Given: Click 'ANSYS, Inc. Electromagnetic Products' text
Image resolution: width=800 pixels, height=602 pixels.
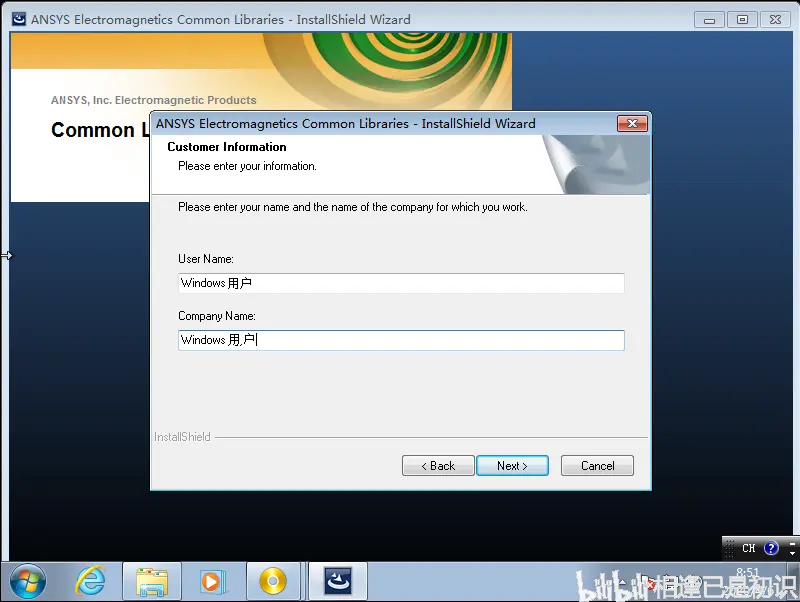Looking at the screenshot, I should pos(154,100).
